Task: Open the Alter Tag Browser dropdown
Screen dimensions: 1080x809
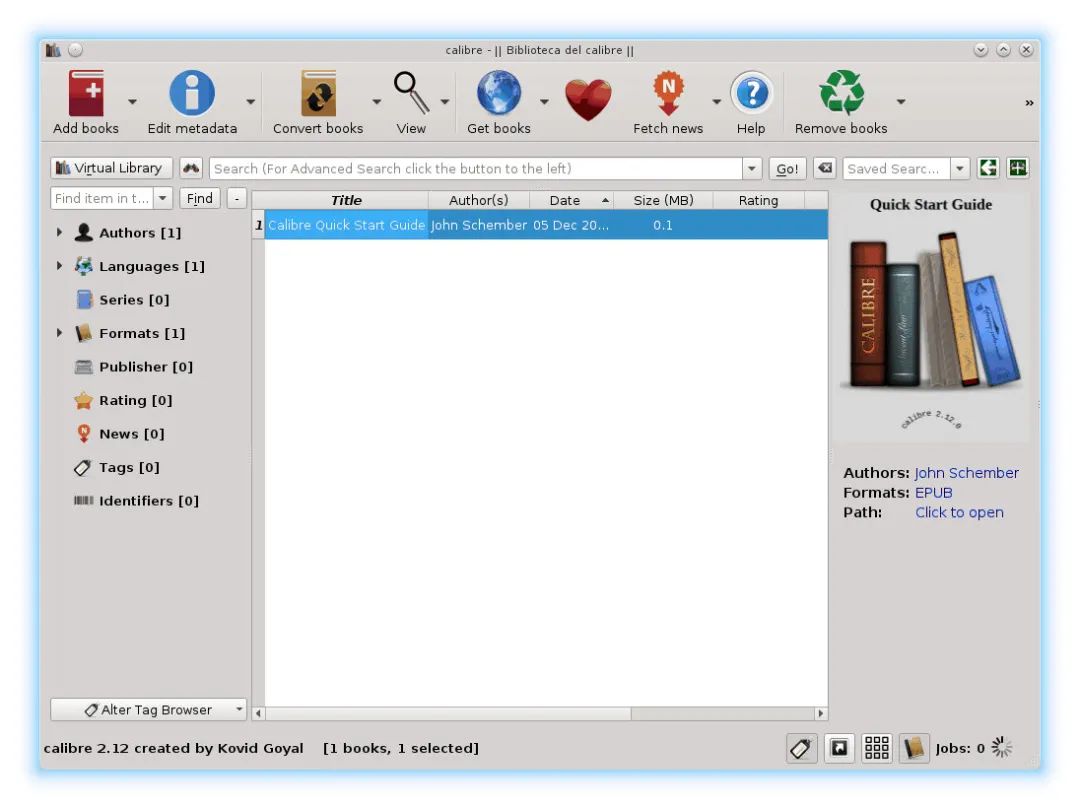Action: 148,710
